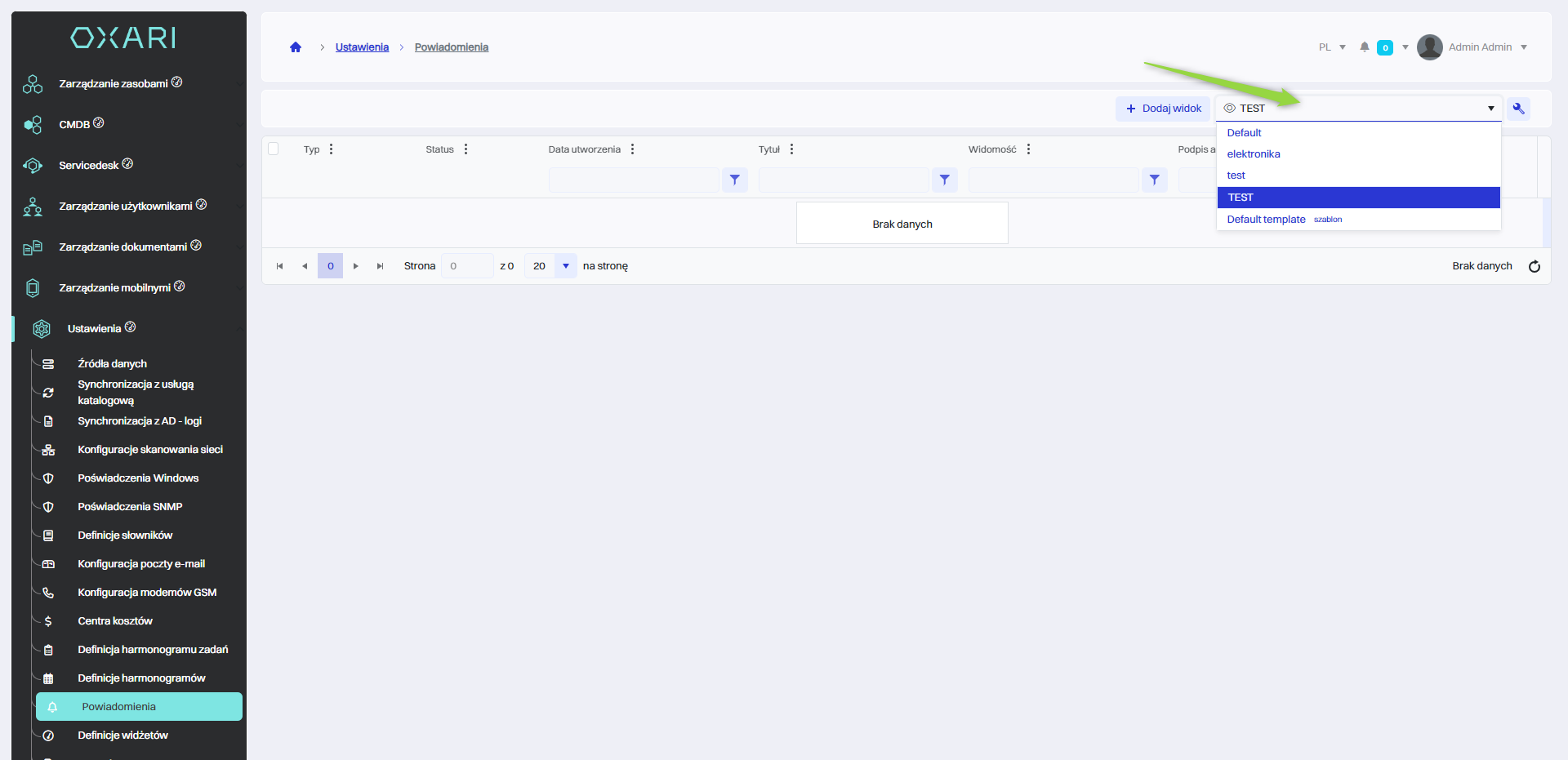Open Definicje słowników in the sidebar
Image resolution: width=1568 pixels, height=760 pixels.
click(x=125, y=536)
